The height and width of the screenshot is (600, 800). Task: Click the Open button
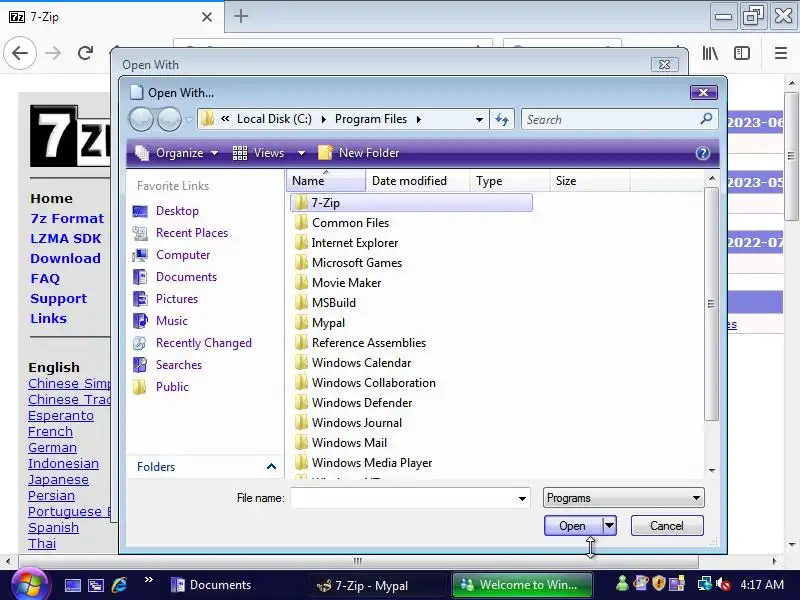[x=573, y=526]
